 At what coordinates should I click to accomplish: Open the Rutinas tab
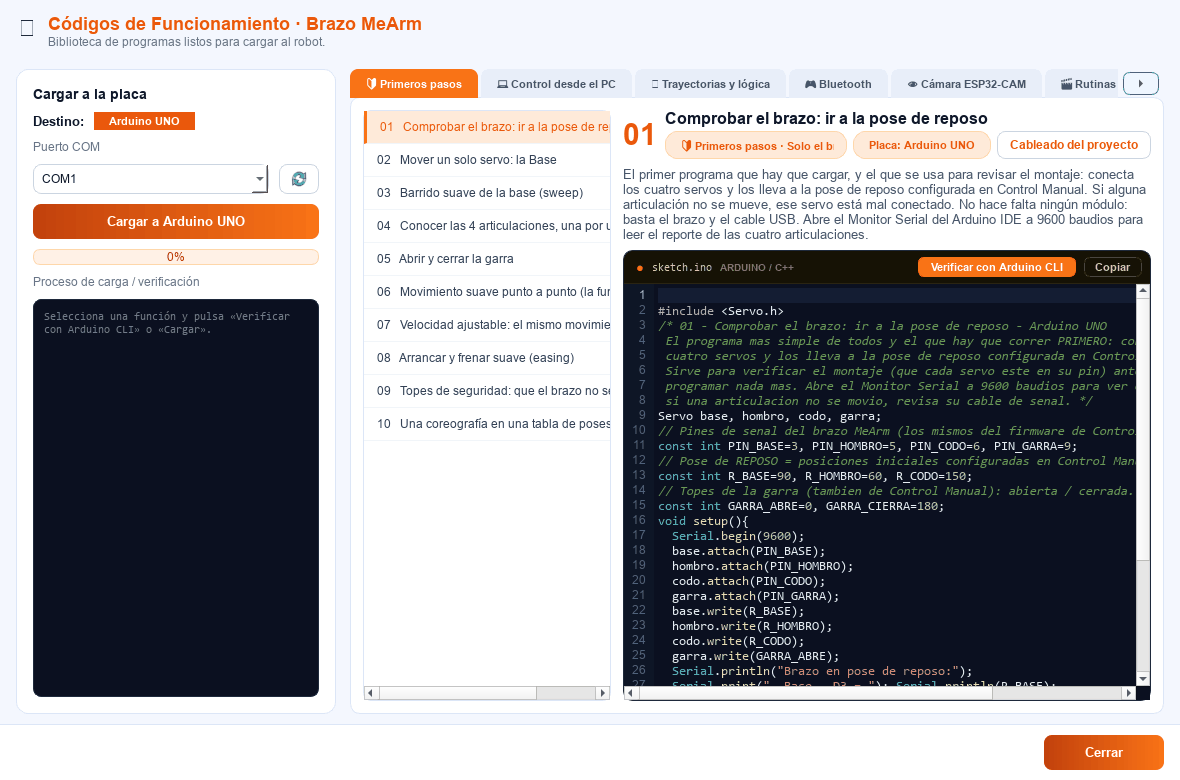tap(1084, 84)
